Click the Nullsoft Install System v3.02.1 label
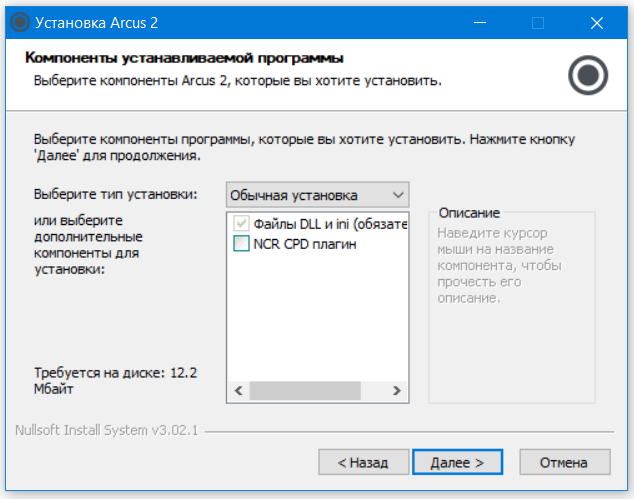Viewport: 634px width, 499px height. [x=107, y=430]
